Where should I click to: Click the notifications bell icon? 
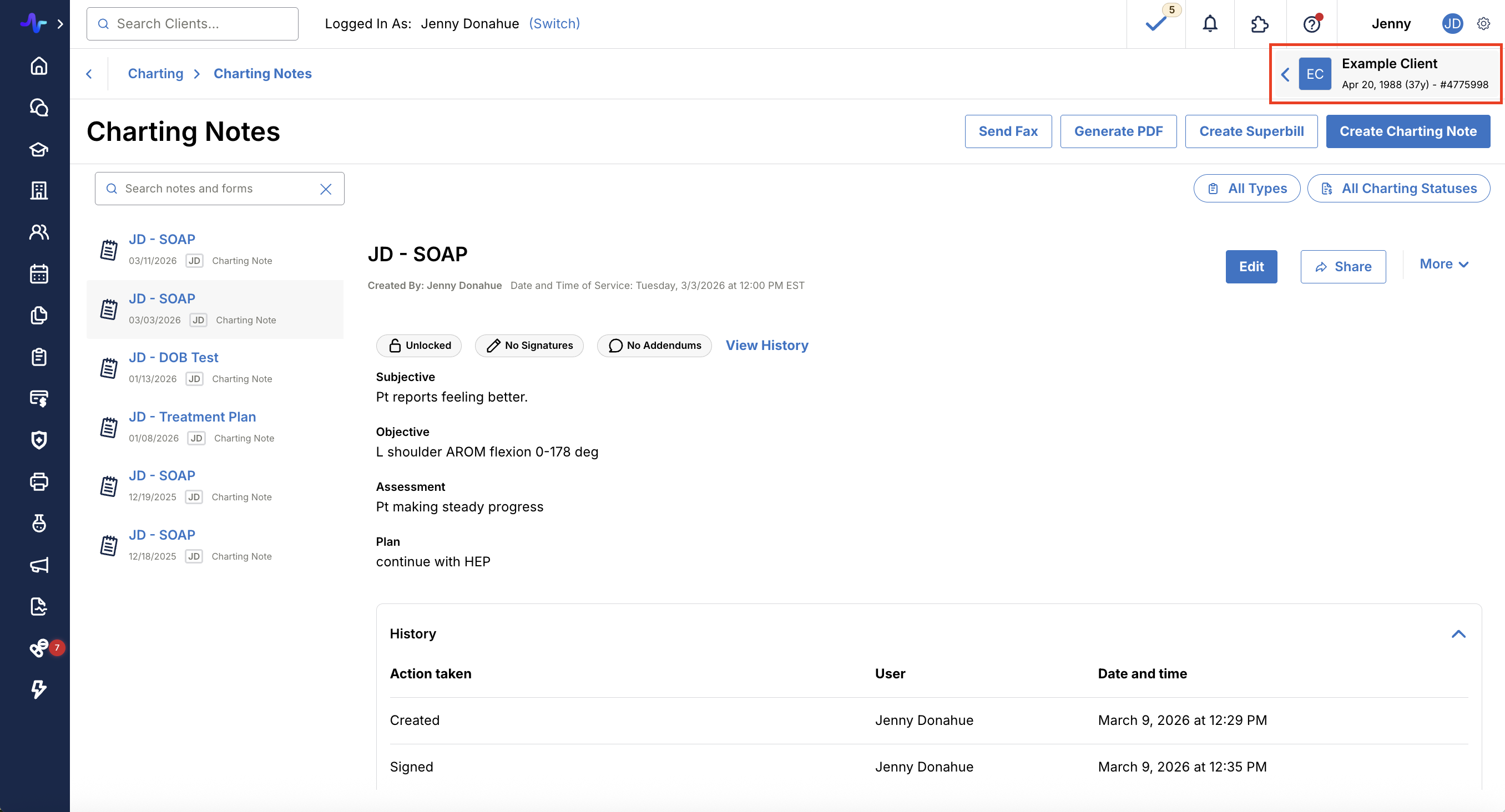pyautogui.click(x=1209, y=24)
